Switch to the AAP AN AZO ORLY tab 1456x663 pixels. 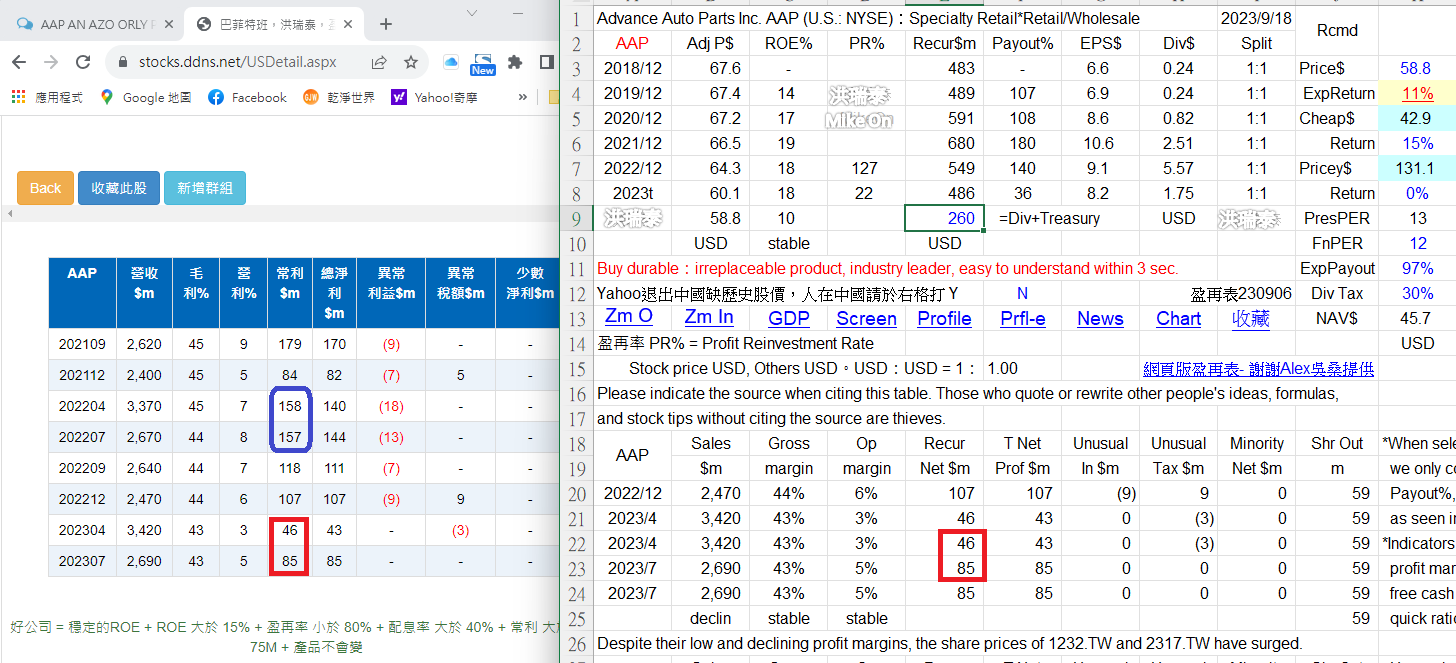pyautogui.click(x=93, y=24)
